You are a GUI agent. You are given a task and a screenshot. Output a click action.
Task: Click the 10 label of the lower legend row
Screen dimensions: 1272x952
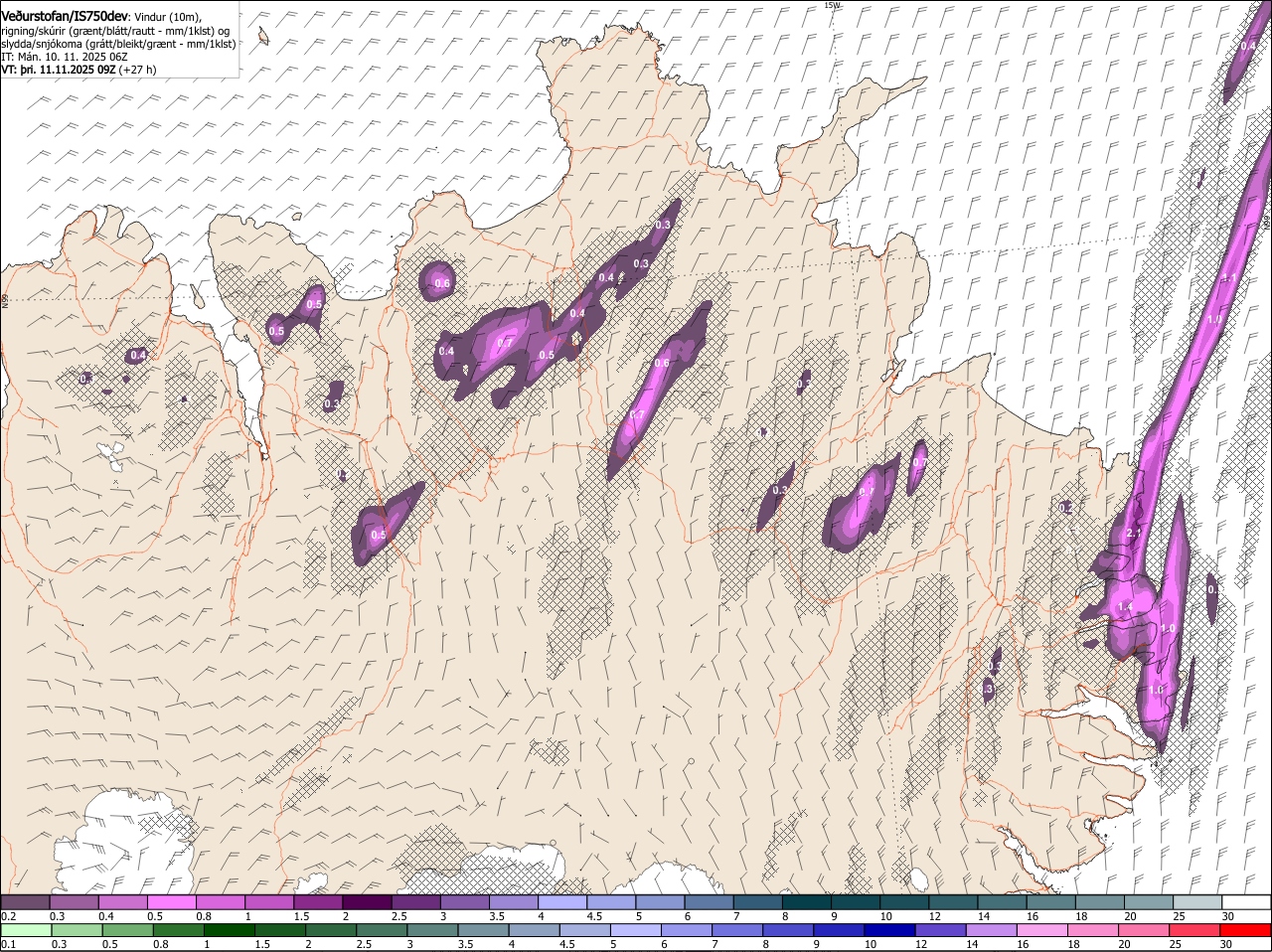[x=870, y=944]
